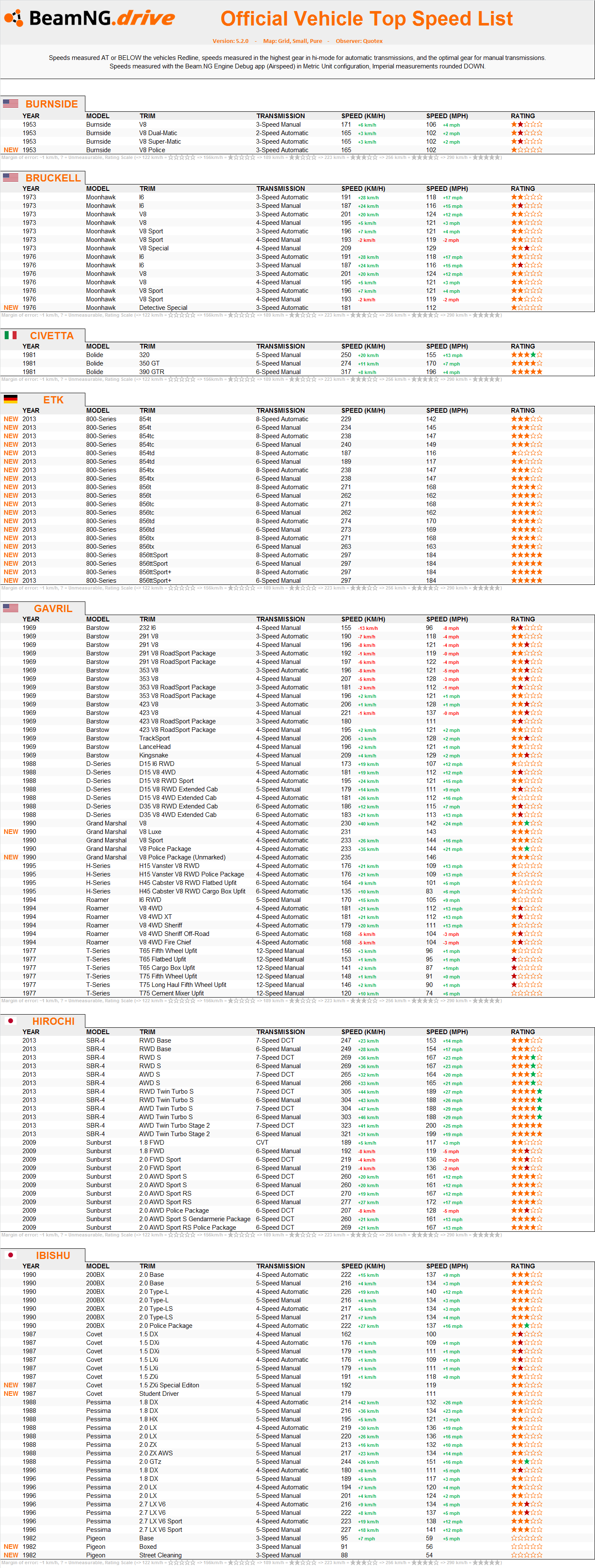Click the star rating for Burnside V8 Police
Viewport: 595px width, 1568px height.
(x=526, y=150)
